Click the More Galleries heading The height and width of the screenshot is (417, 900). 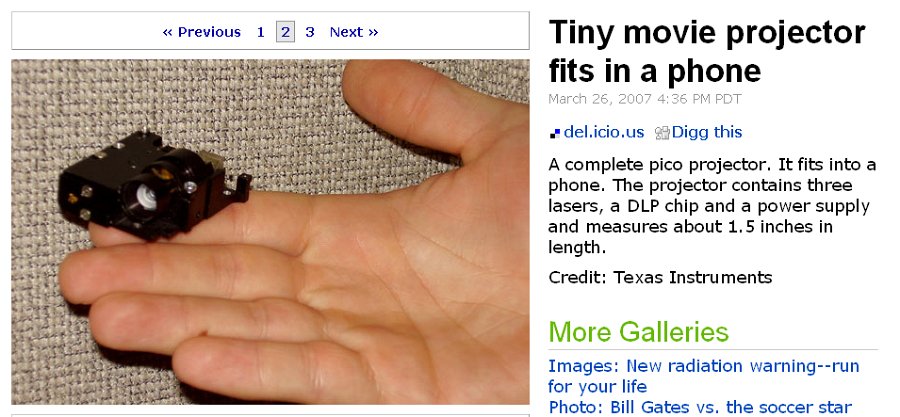click(638, 332)
